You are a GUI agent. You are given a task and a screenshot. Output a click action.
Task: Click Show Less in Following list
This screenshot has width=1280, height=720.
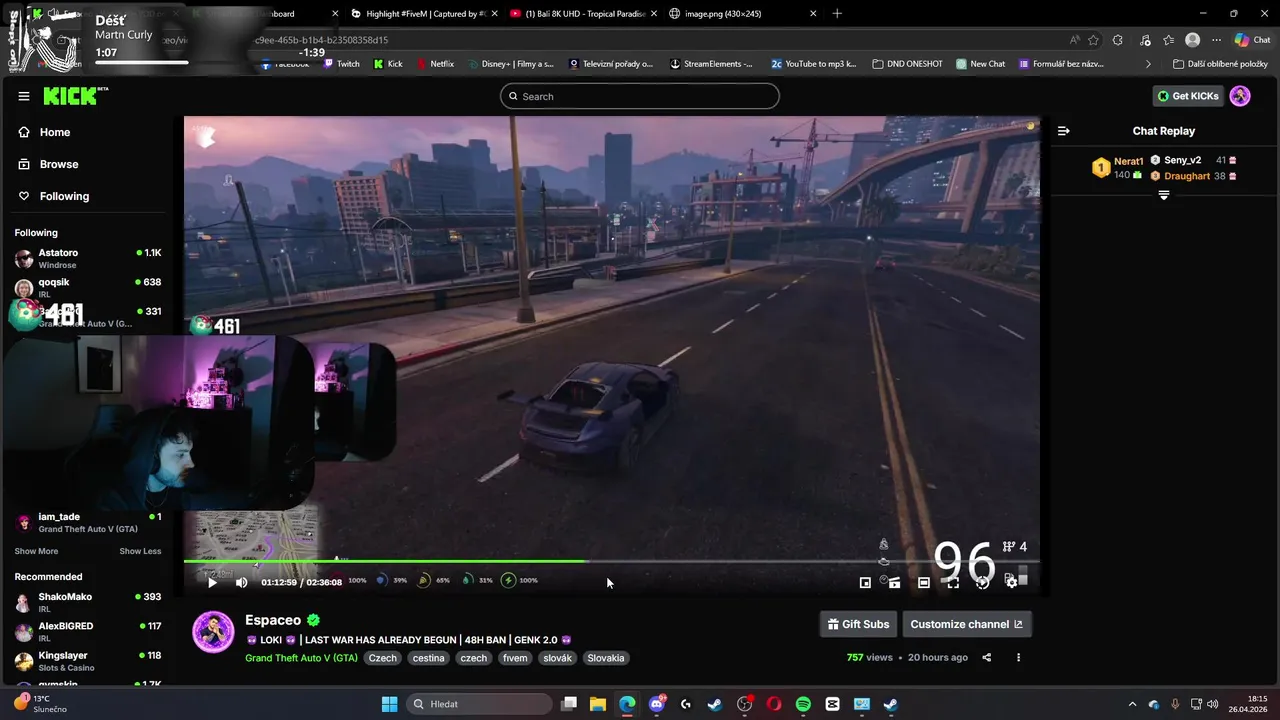140,551
